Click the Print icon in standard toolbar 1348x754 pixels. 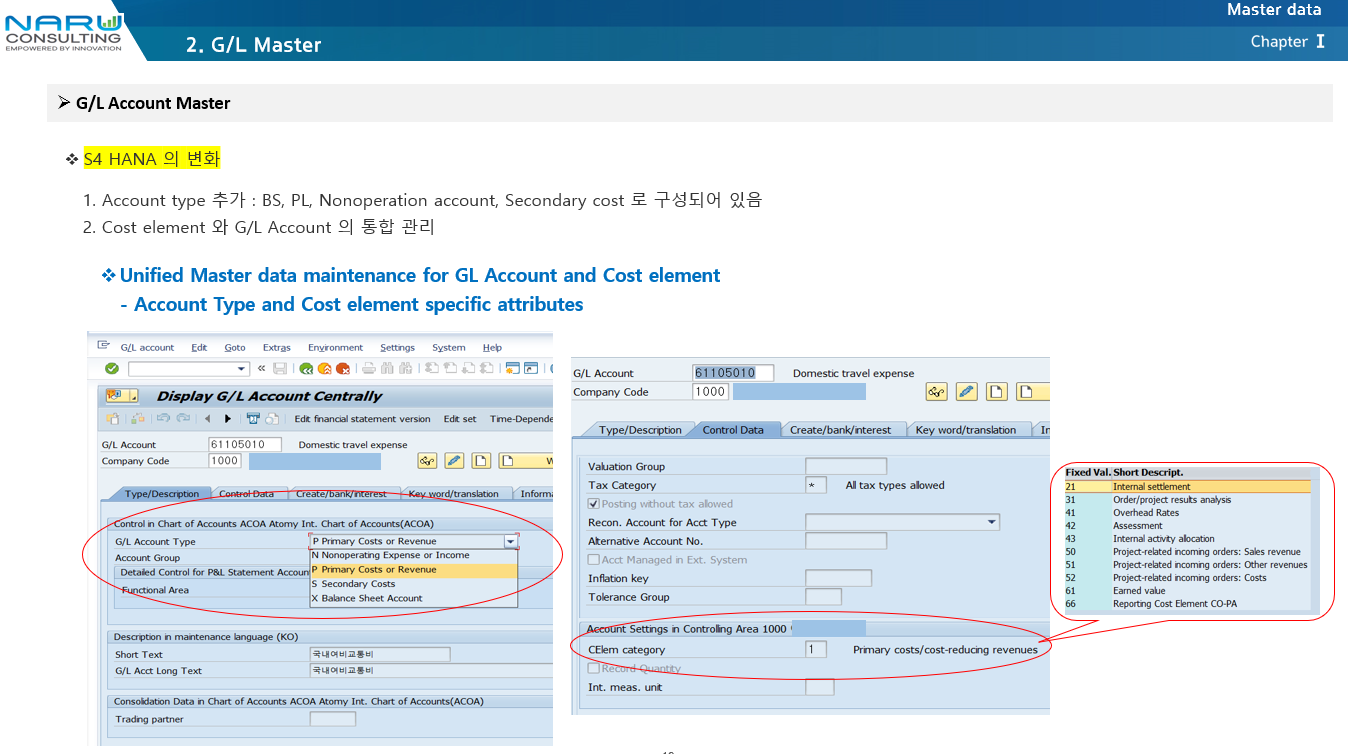tap(369, 369)
